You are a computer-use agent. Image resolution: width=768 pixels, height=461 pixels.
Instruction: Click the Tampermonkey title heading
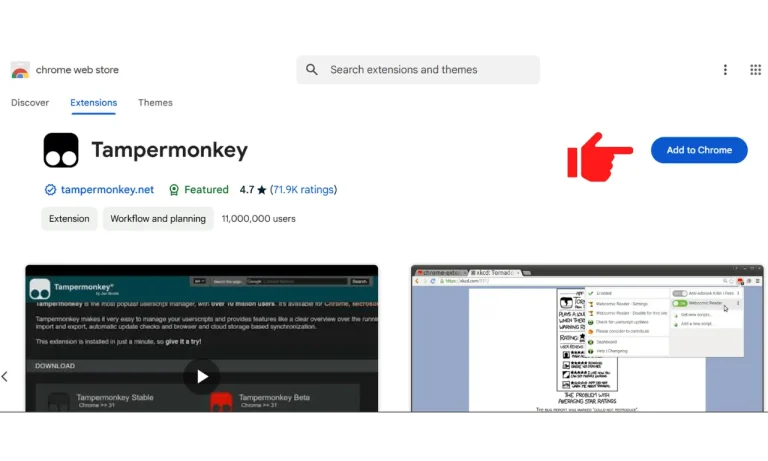point(169,150)
